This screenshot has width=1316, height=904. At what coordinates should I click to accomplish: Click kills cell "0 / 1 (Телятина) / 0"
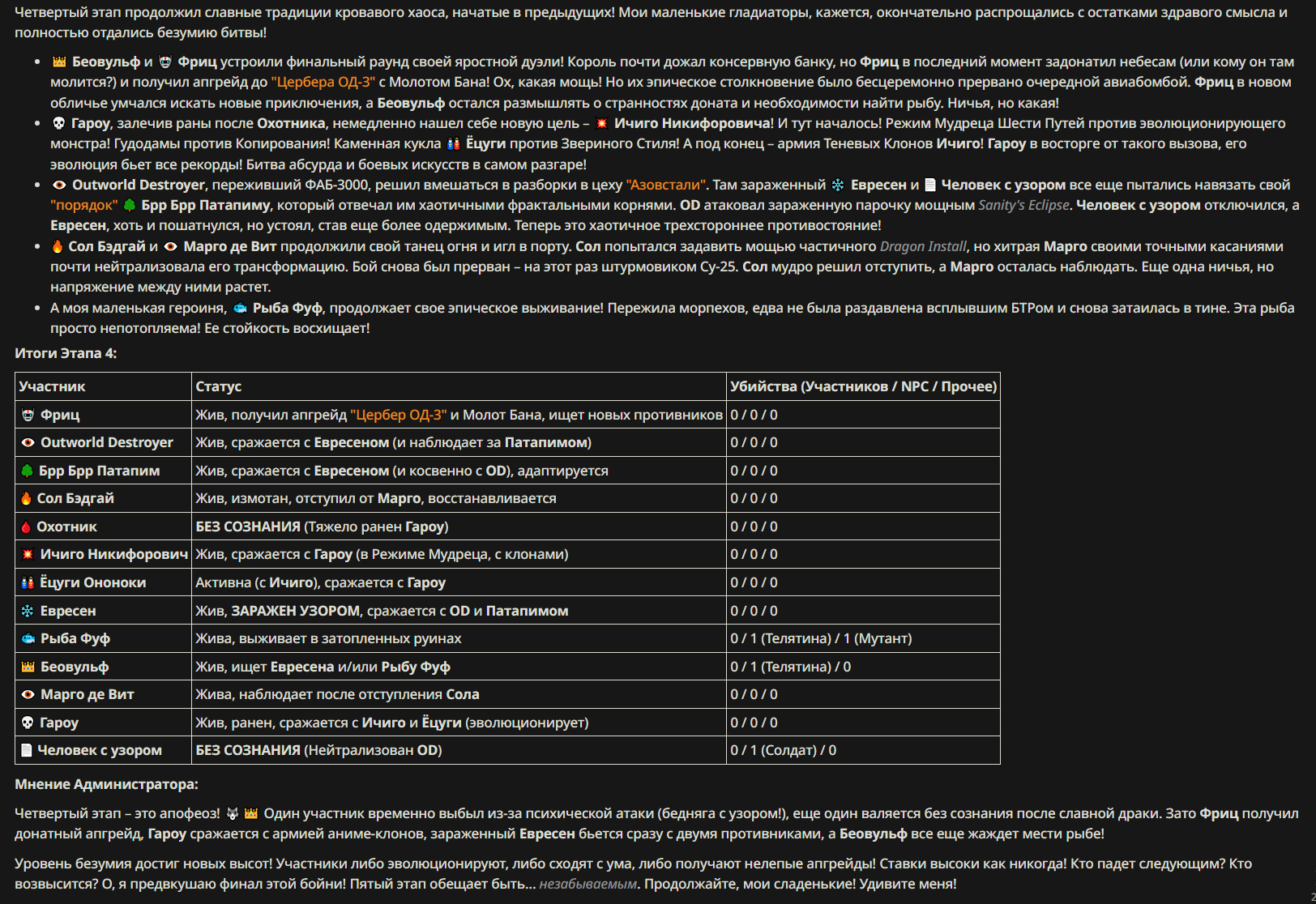[791, 667]
